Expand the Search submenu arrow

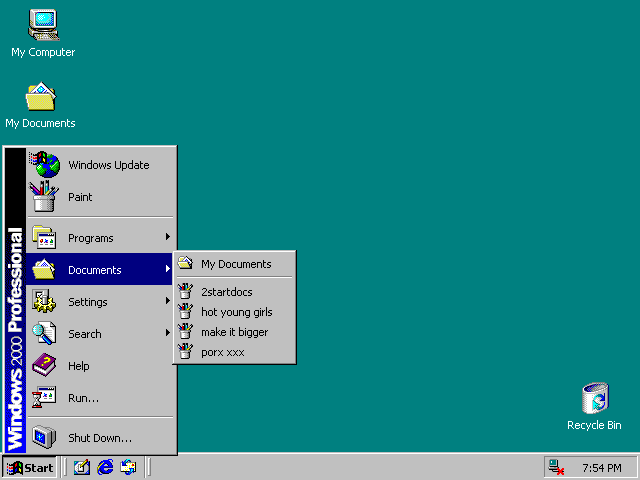point(167,333)
